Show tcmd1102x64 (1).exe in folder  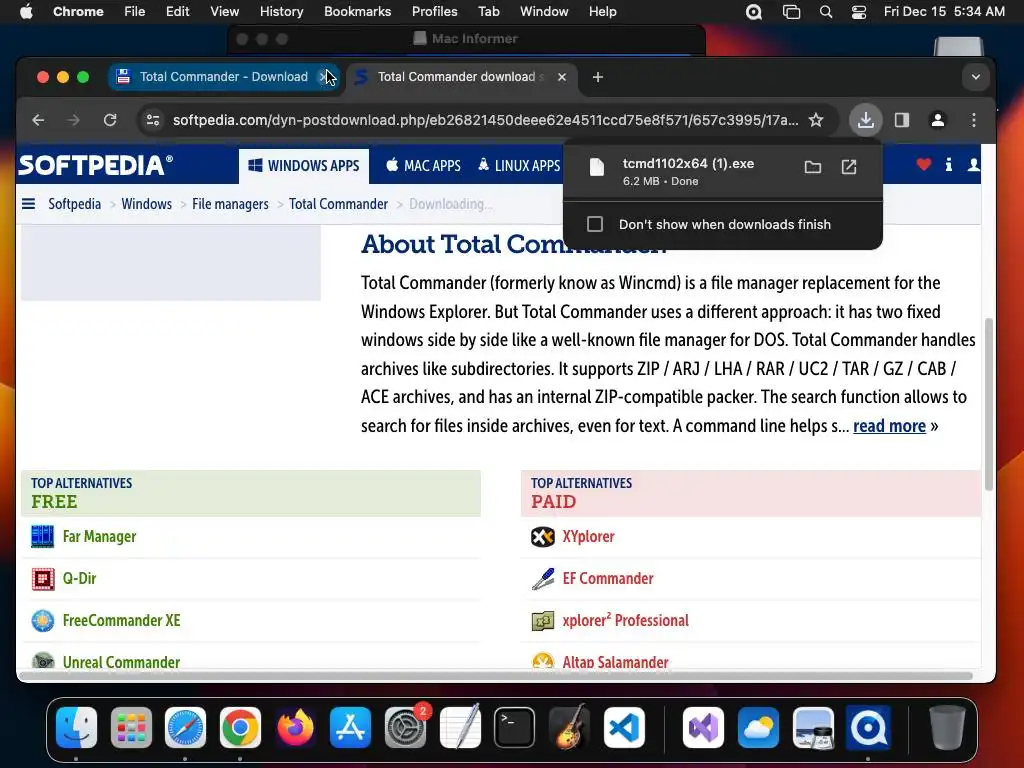coord(812,167)
